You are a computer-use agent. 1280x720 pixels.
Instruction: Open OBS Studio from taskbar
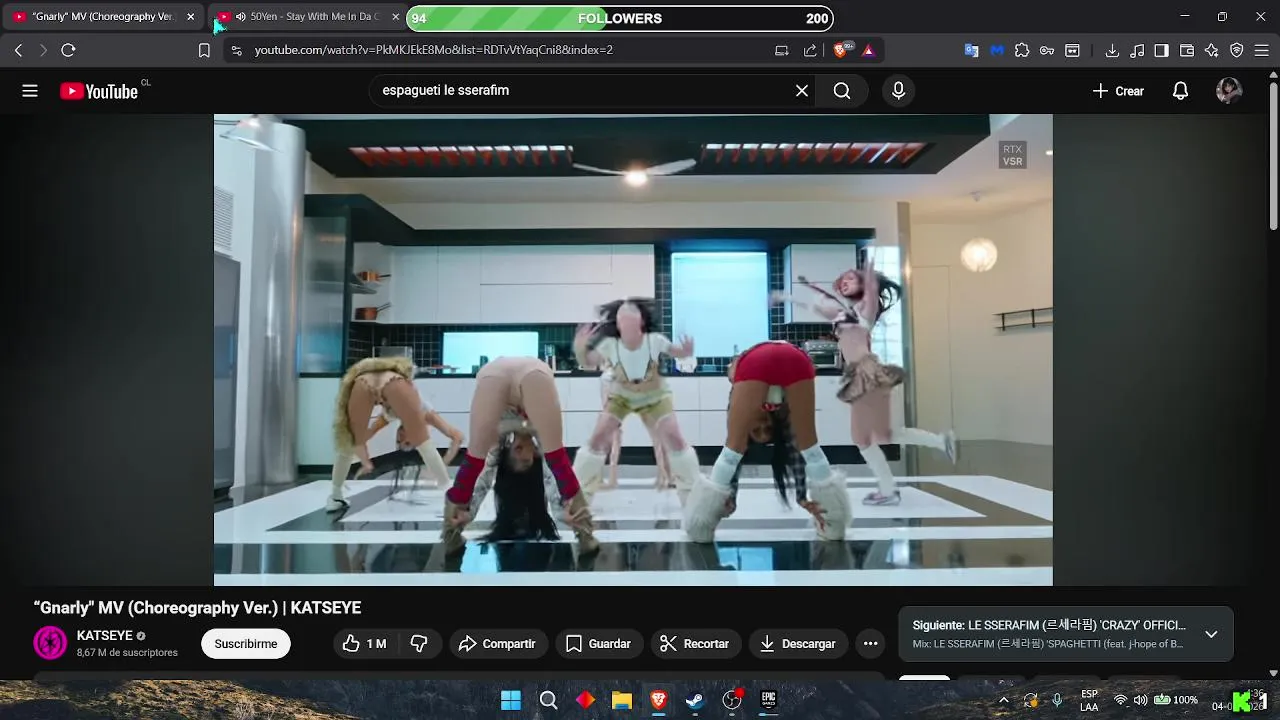pos(732,700)
